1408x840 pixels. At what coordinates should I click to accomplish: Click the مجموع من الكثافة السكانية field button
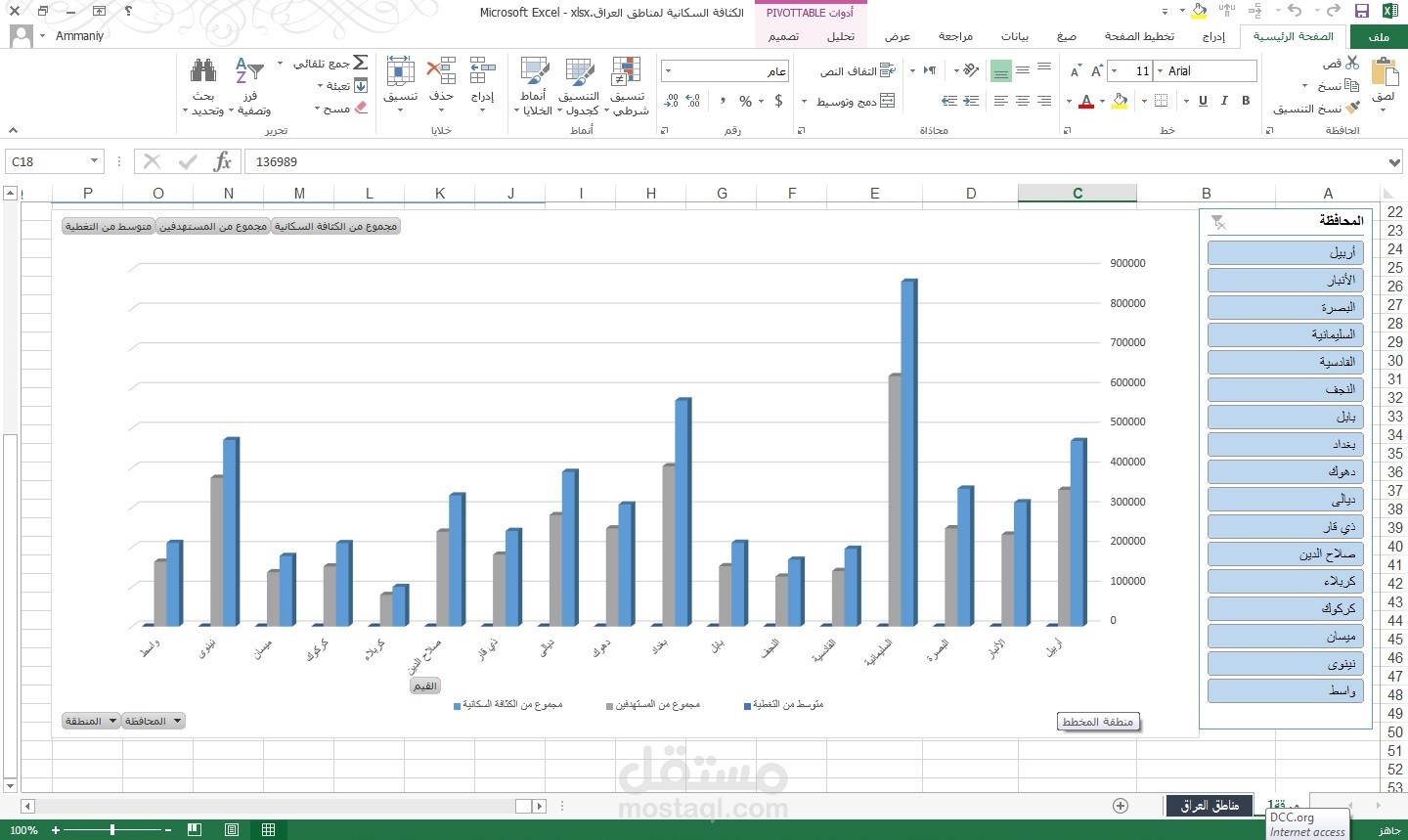click(x=335, y=226)
